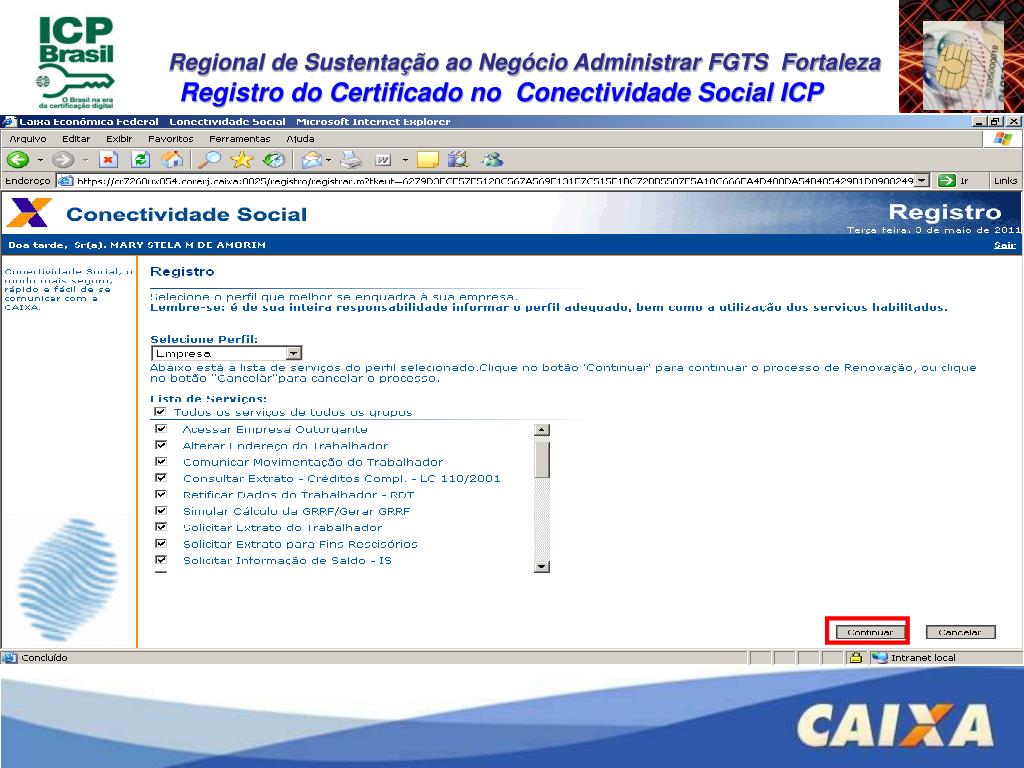
Task: Click the page icon in address bar
Action: point(65,181)
